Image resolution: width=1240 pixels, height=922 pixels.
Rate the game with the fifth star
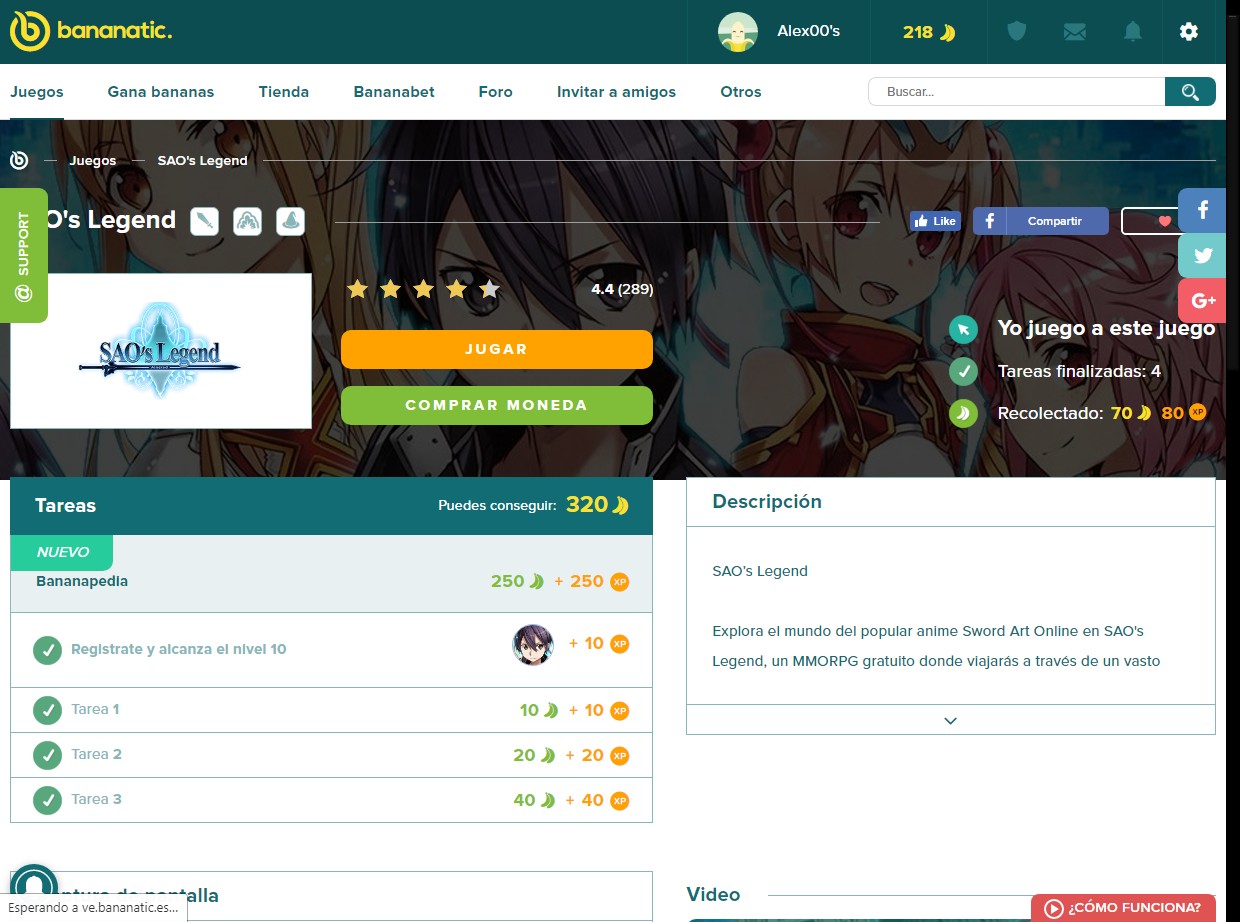click(x=489, y=290)
